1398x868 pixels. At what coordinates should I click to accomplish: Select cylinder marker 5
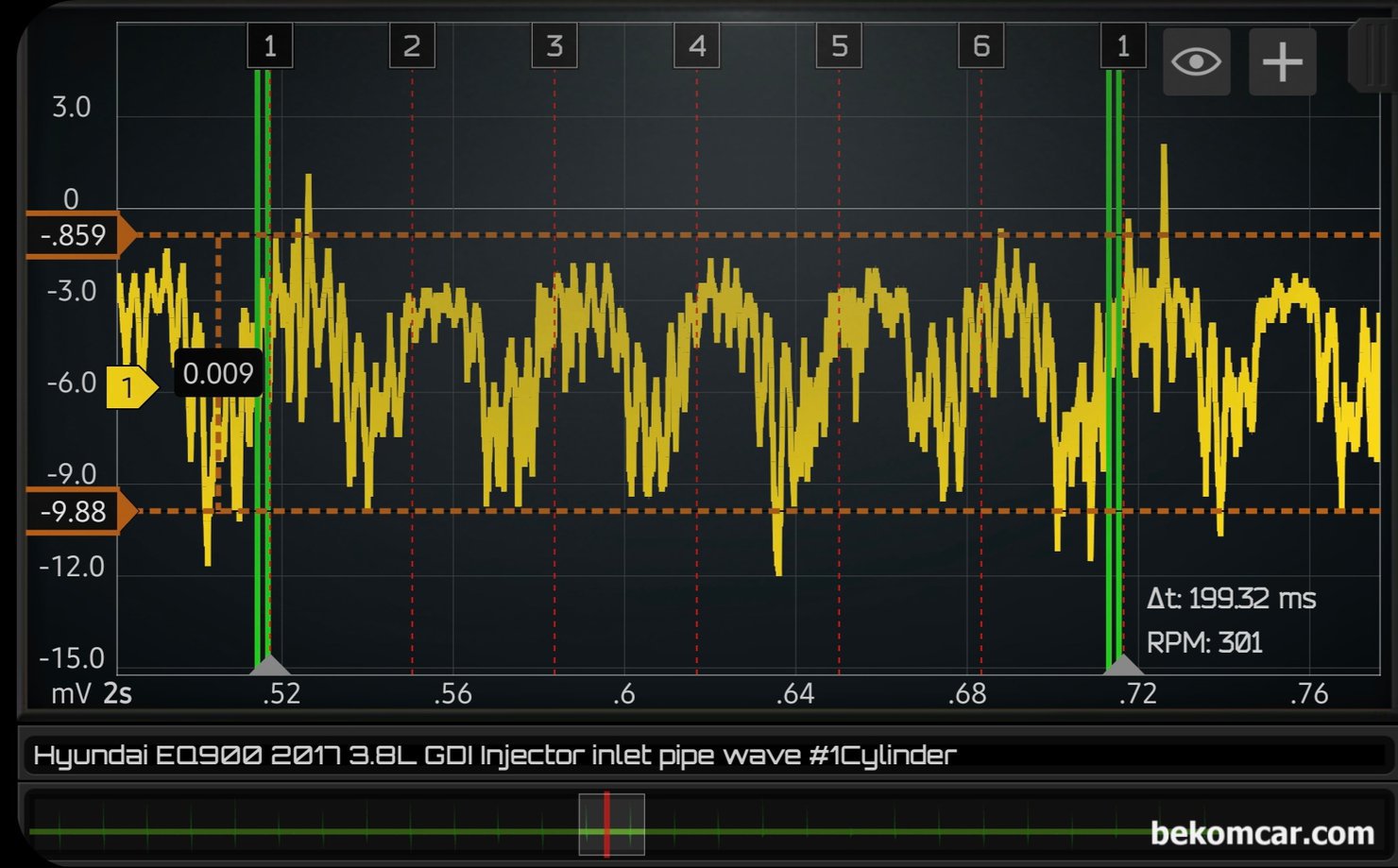[x=839, y=44]
